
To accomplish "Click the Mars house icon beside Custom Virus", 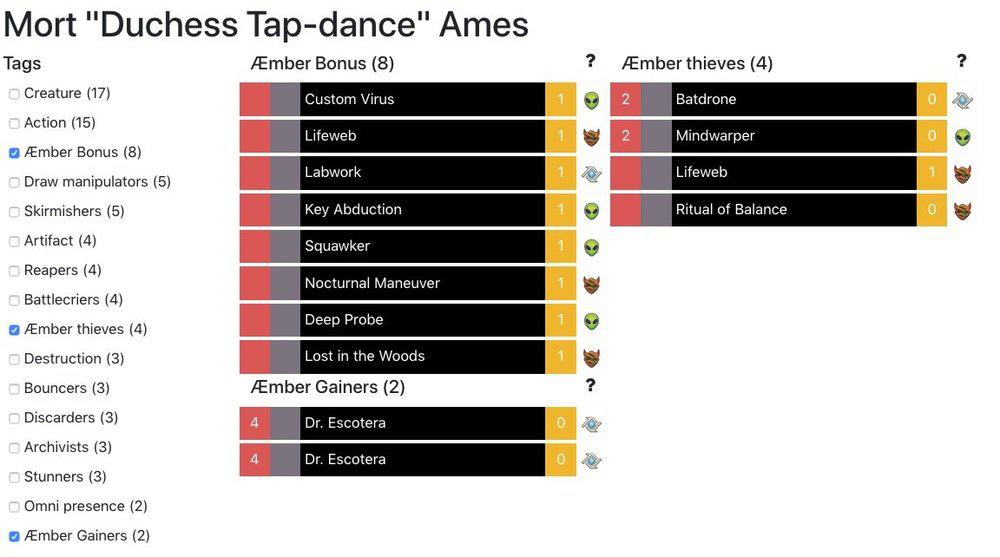I will pyautogui.click(x=592, y=100).
